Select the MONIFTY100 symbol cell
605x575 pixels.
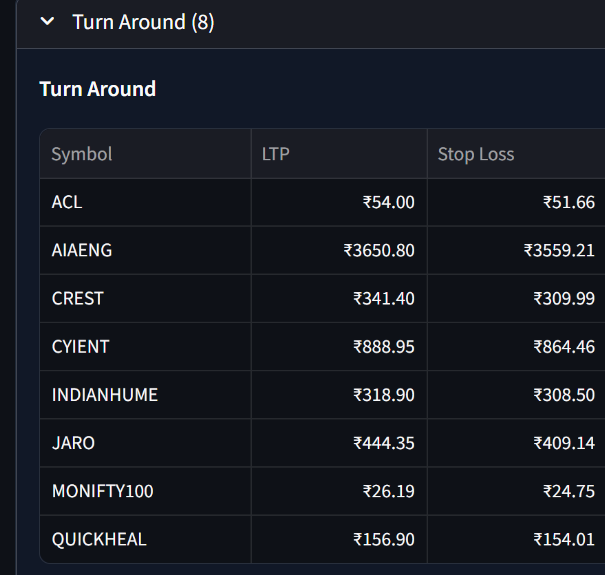pyautogui.click(x=103, y=491)
